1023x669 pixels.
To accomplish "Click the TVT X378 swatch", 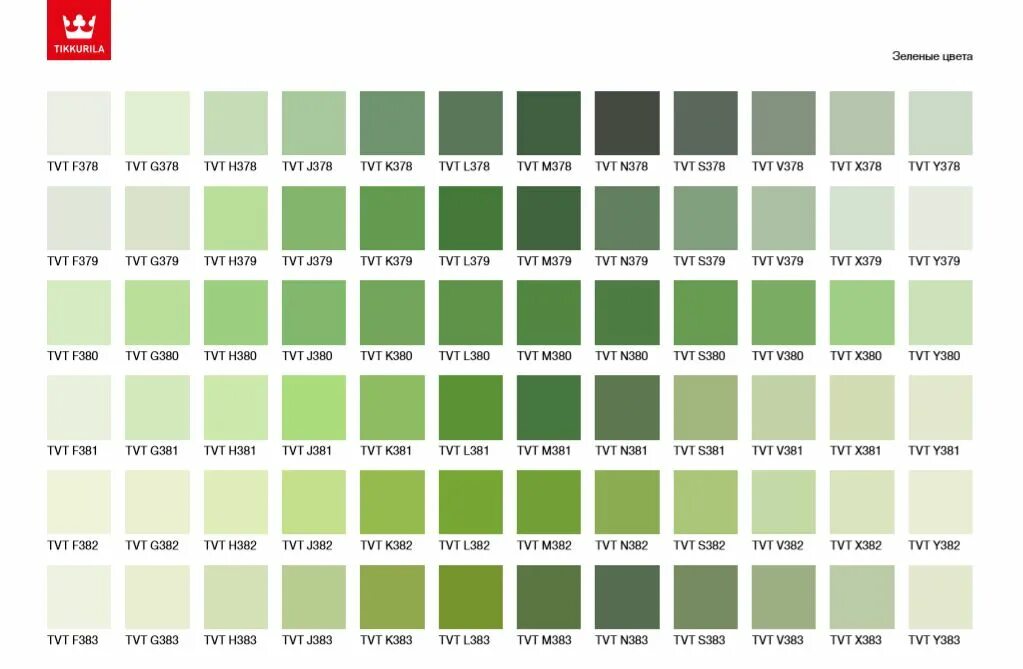I will [862, 123].
